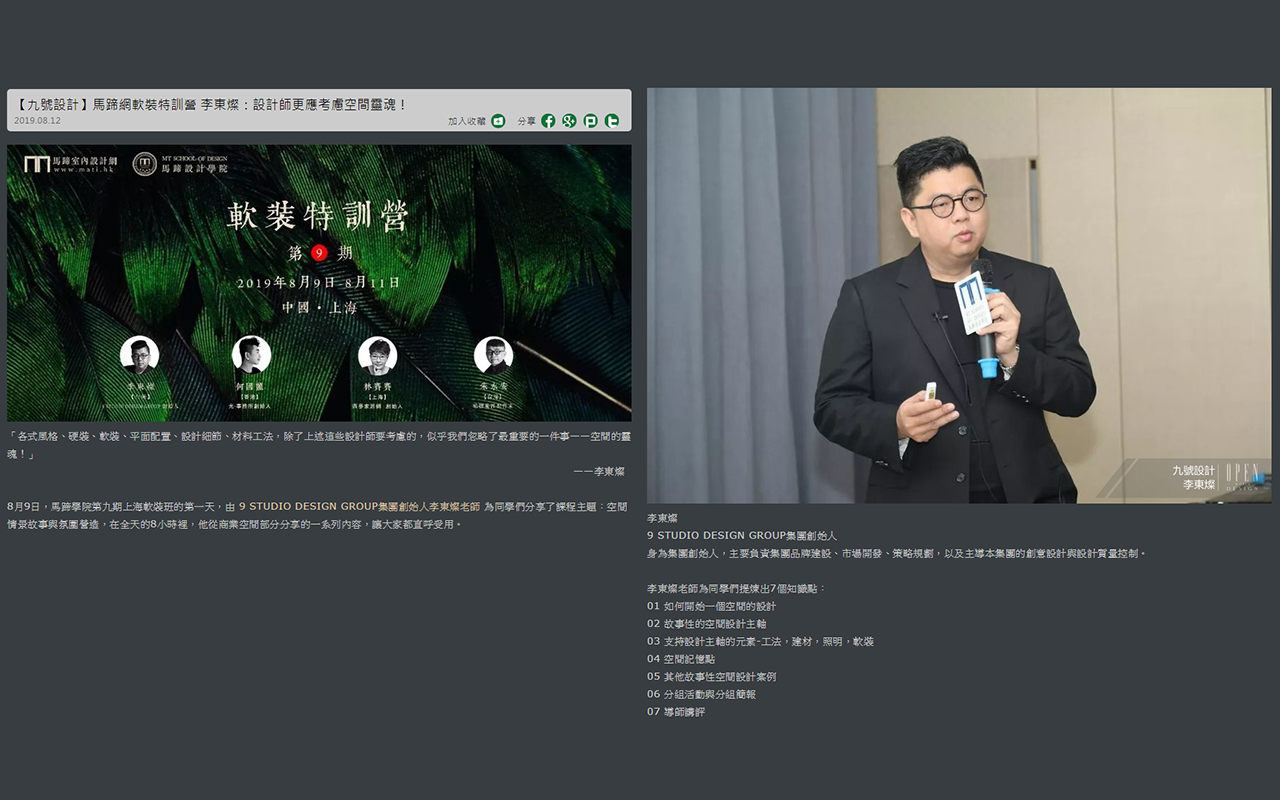Screen dimensions: 1280x800
Task: Click the 九號設計 李東燦 caption on photo
Action: tap(1193, 477)
